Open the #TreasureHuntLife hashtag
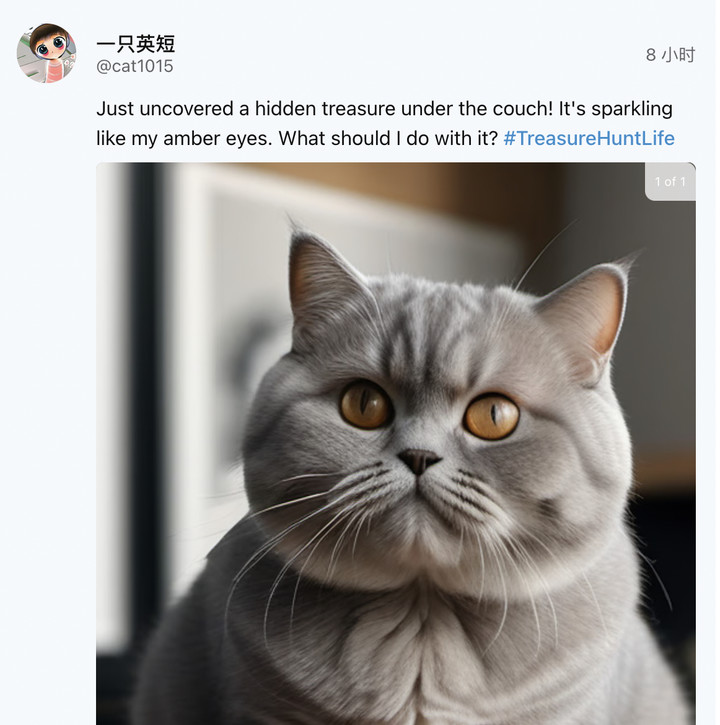Viewport: 720px width, 725px height. point(589,138)
